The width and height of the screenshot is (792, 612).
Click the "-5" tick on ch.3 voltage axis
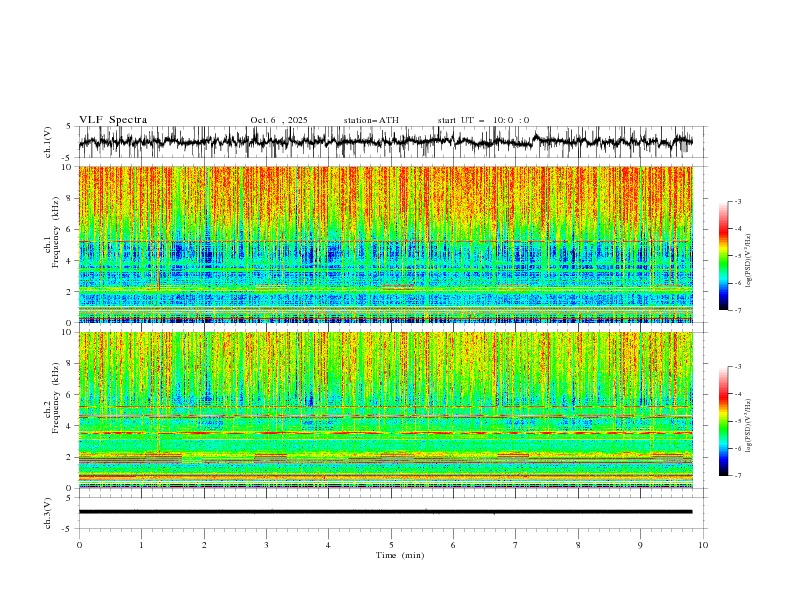click(68, 529)
